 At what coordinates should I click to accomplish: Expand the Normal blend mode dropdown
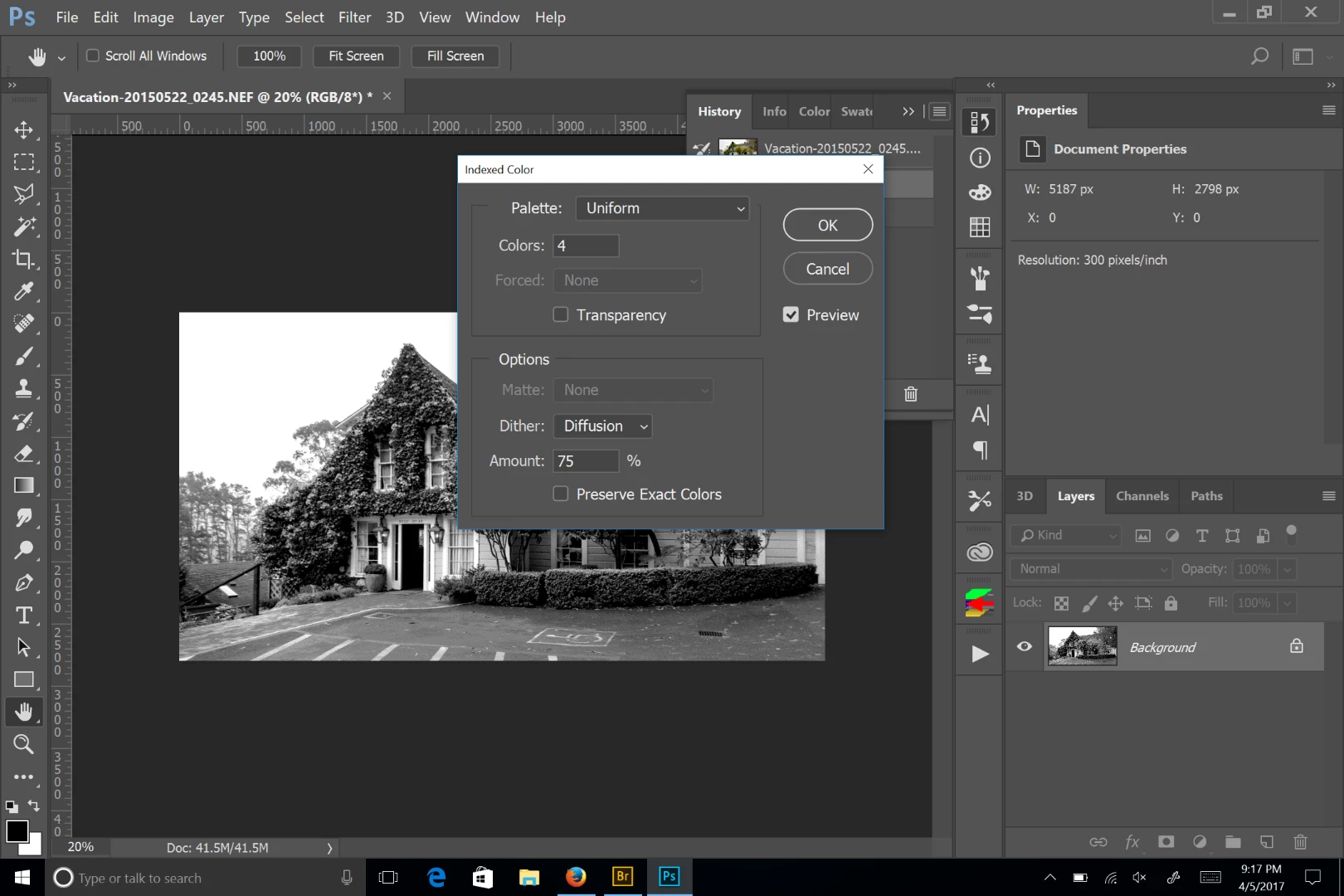1091,568
